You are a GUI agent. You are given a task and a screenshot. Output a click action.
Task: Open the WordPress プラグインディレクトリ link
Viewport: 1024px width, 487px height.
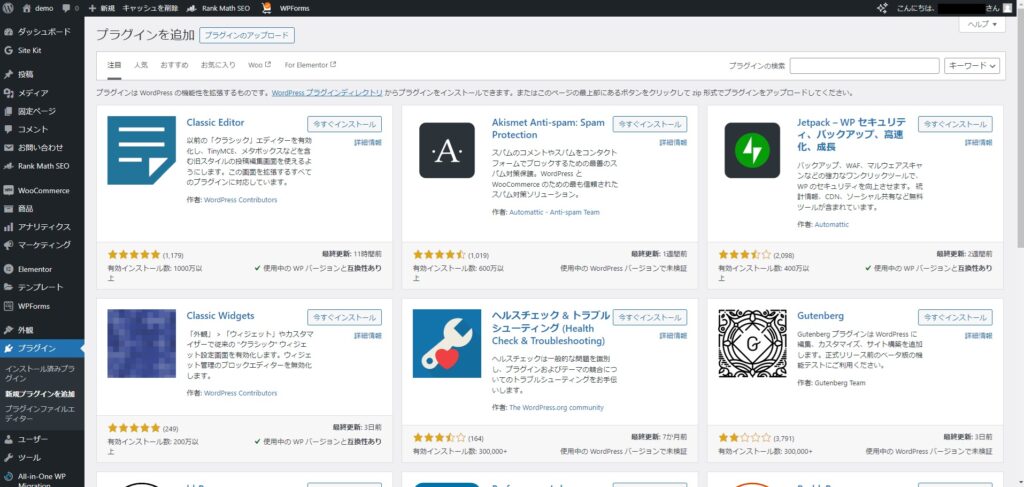[x=327, y=92]
